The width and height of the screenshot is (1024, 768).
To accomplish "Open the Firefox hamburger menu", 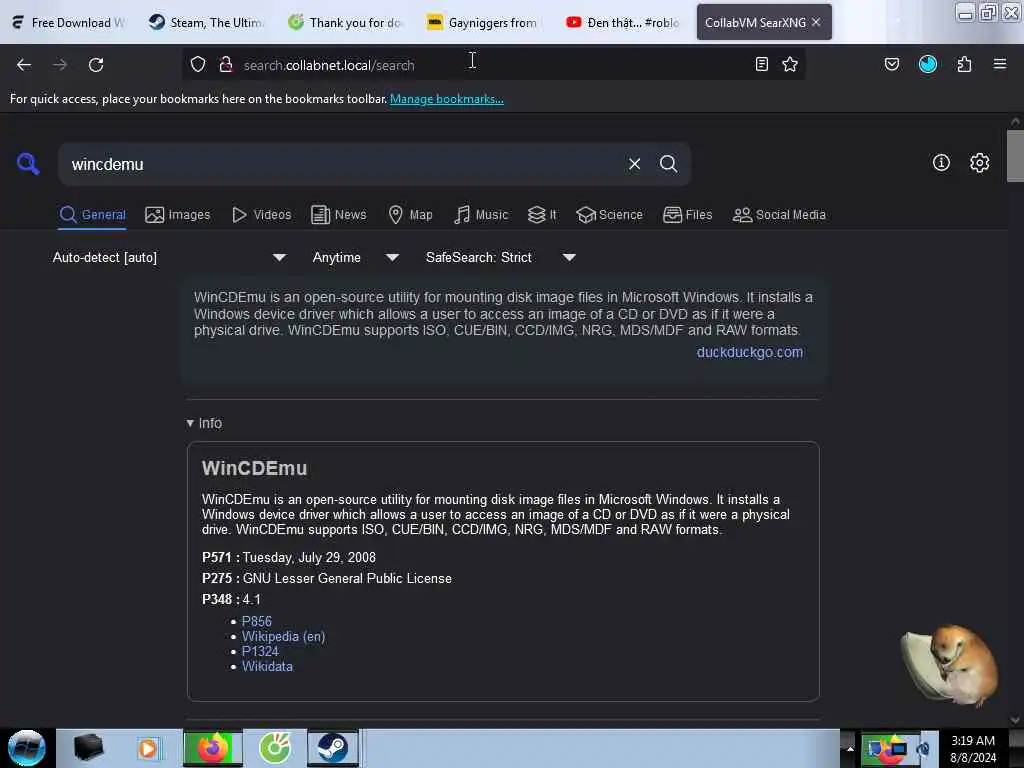I will pyautogui.click(x=1000, y=64).
